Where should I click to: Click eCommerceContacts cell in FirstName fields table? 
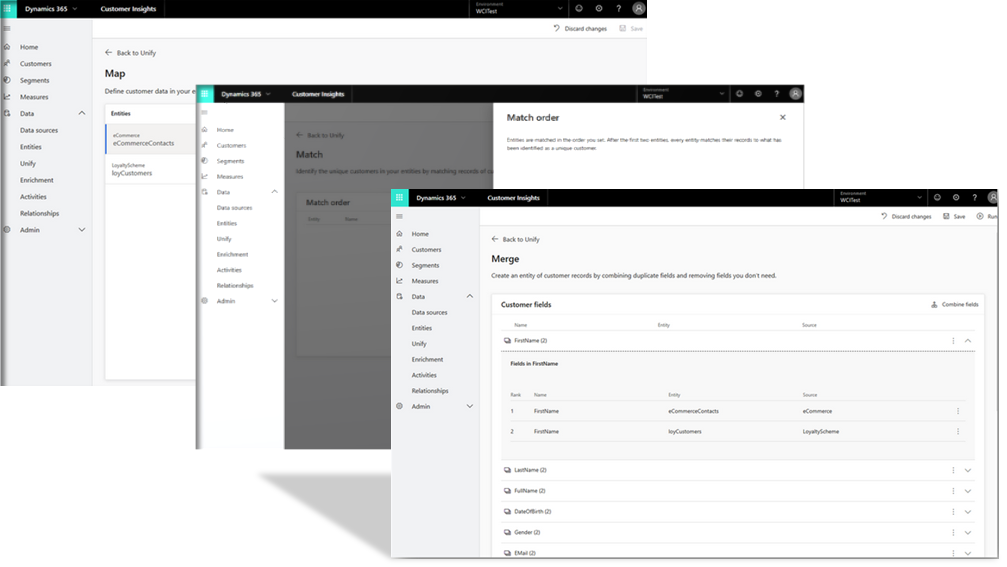(x=694, y=411)
